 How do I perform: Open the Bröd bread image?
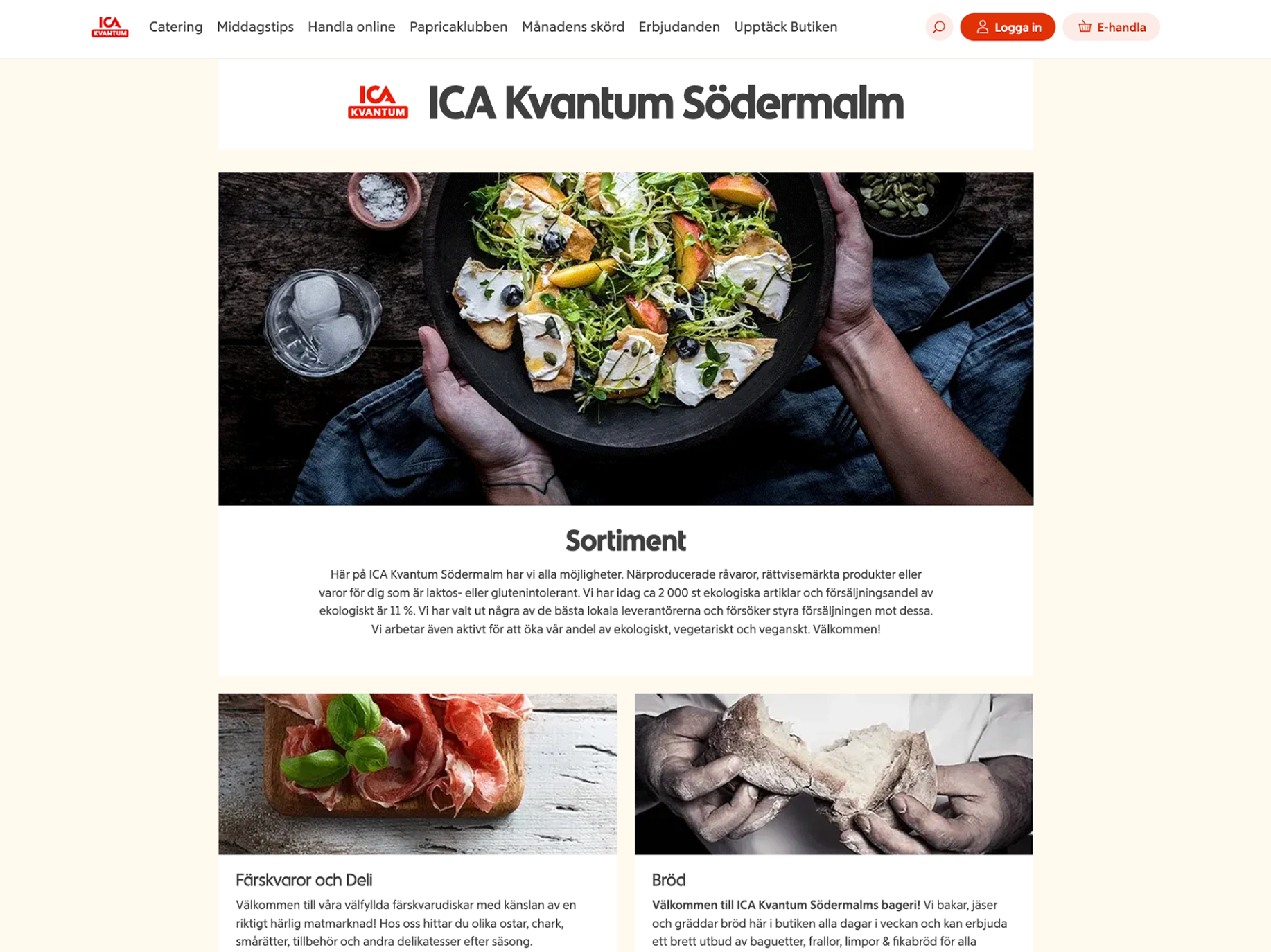[x=833, y=773]
